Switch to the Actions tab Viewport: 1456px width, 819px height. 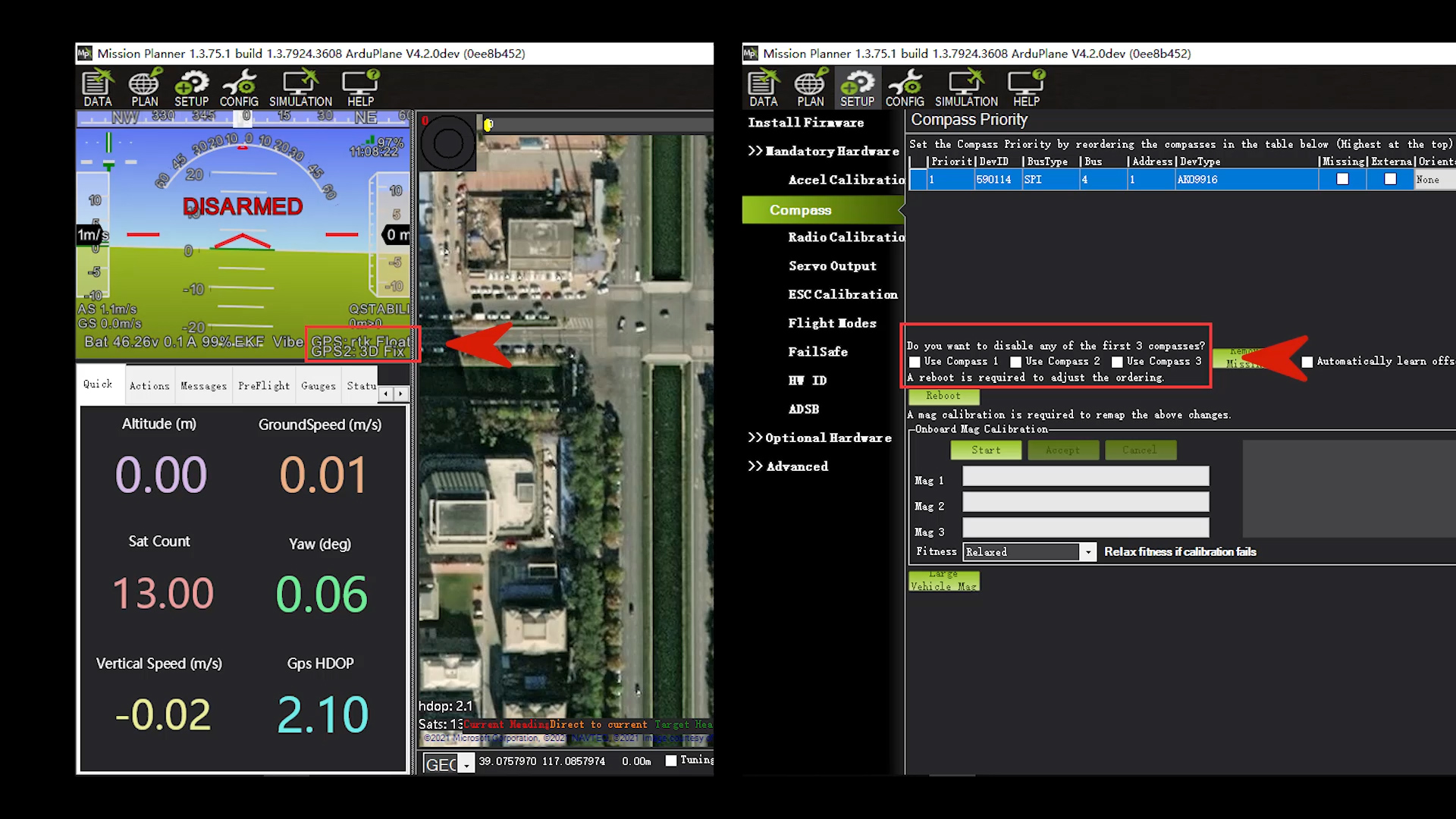149,386
